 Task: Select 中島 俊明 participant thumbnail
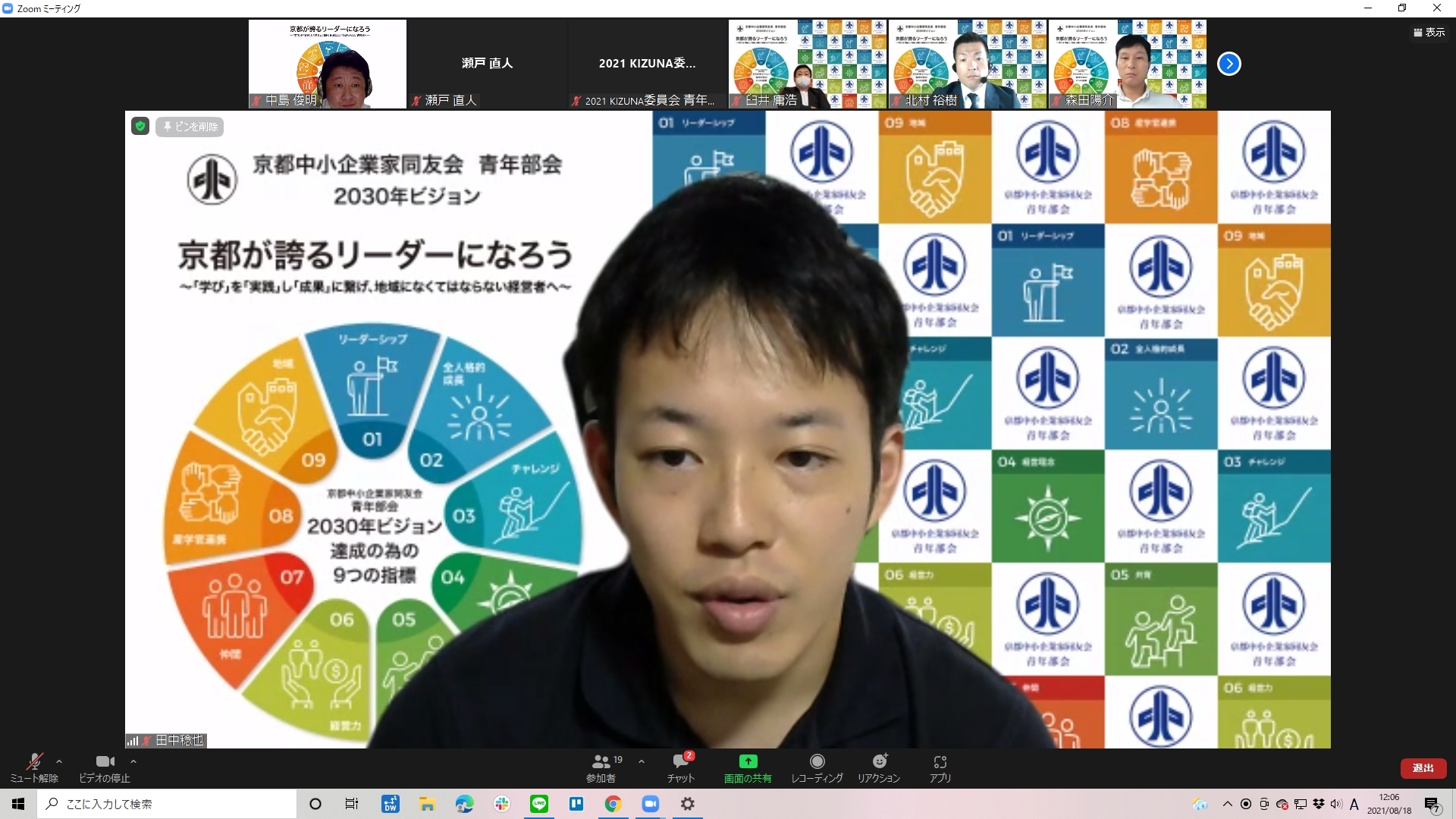(328, 64)
